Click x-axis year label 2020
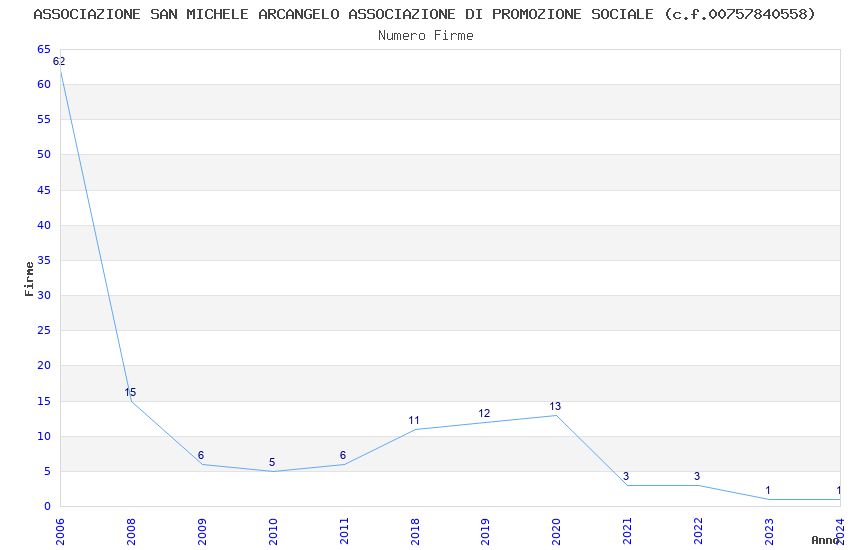Image resolution: width=850 pixels, height=550 pixels. (x=556, y=531)
